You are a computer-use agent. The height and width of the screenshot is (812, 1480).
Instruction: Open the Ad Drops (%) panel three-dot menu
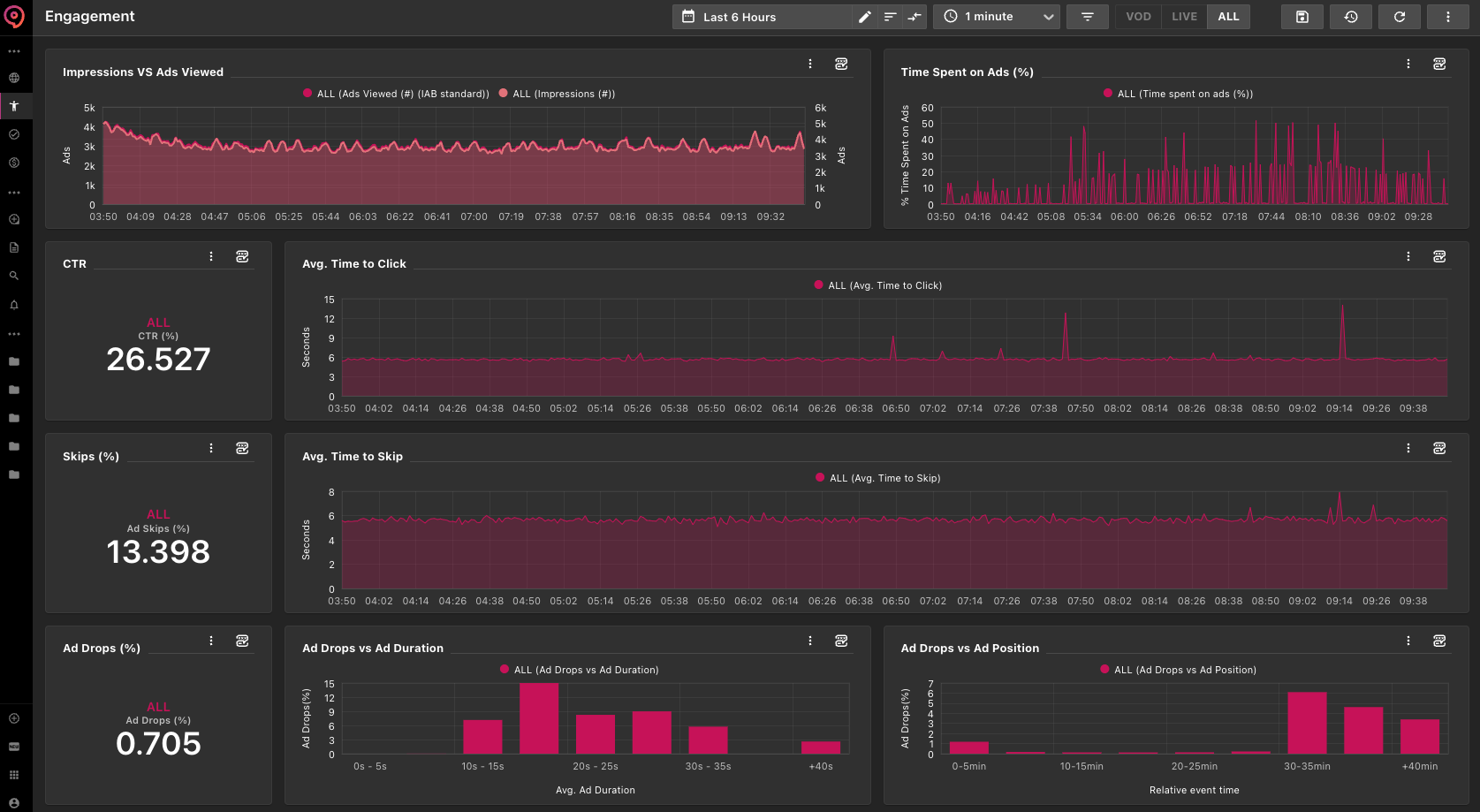[x=211, y=641]
